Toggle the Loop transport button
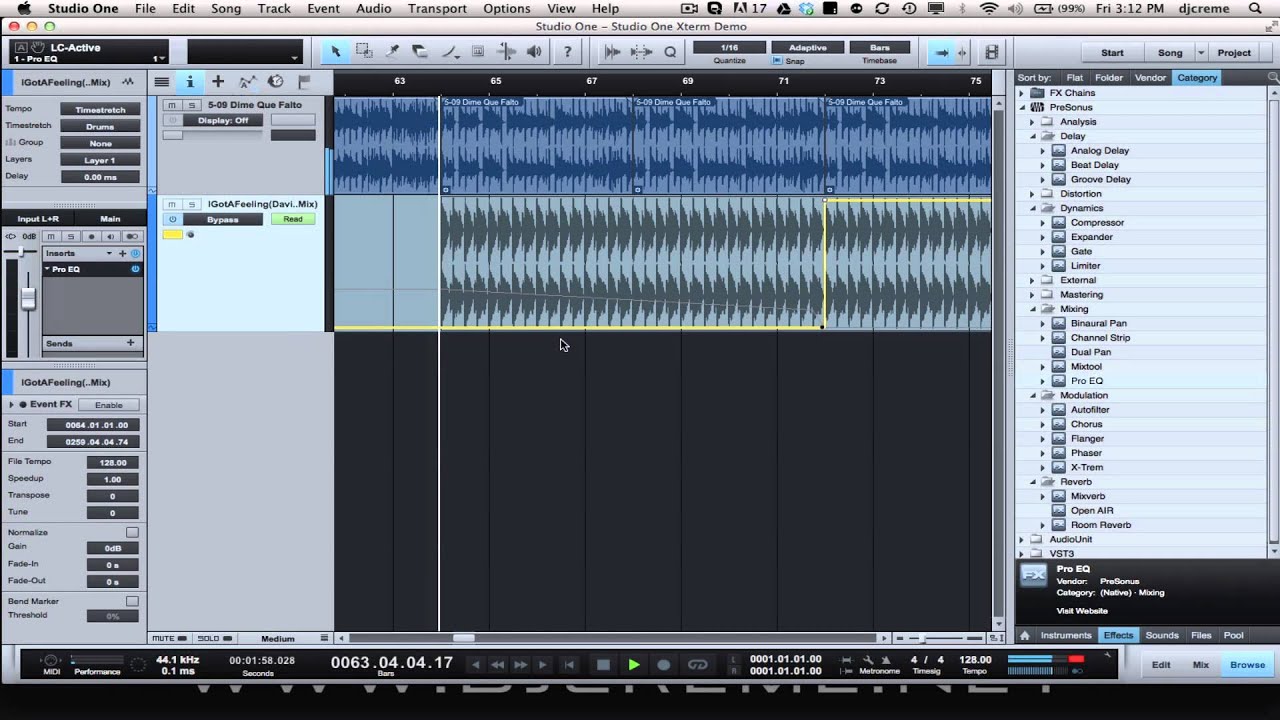Image resolution: width=1280 pixels, height=720 pixels. pos(698,664)
